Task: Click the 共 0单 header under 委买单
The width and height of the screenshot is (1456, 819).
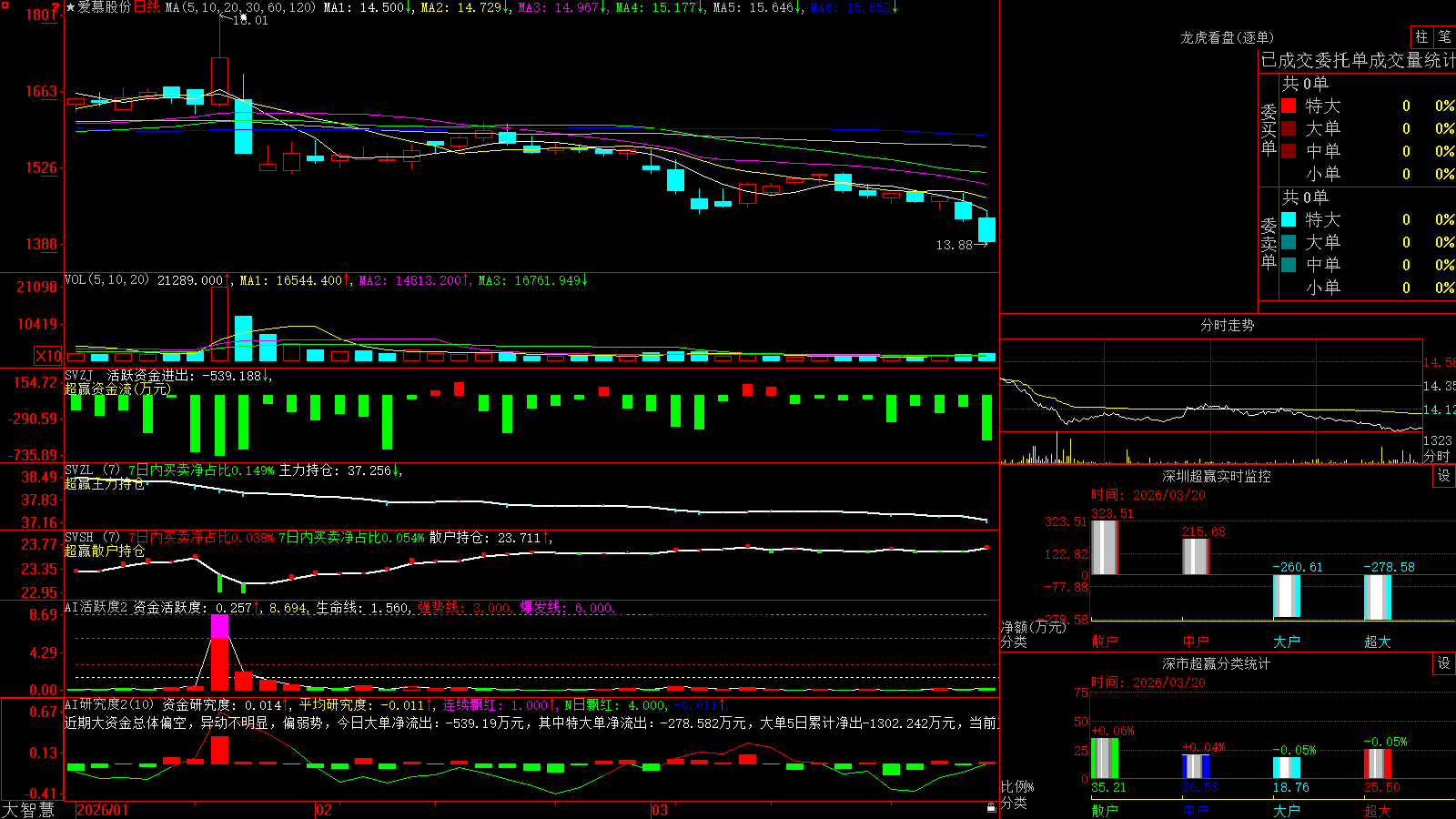Action: pyautogui.click(x=1305, y=84)
